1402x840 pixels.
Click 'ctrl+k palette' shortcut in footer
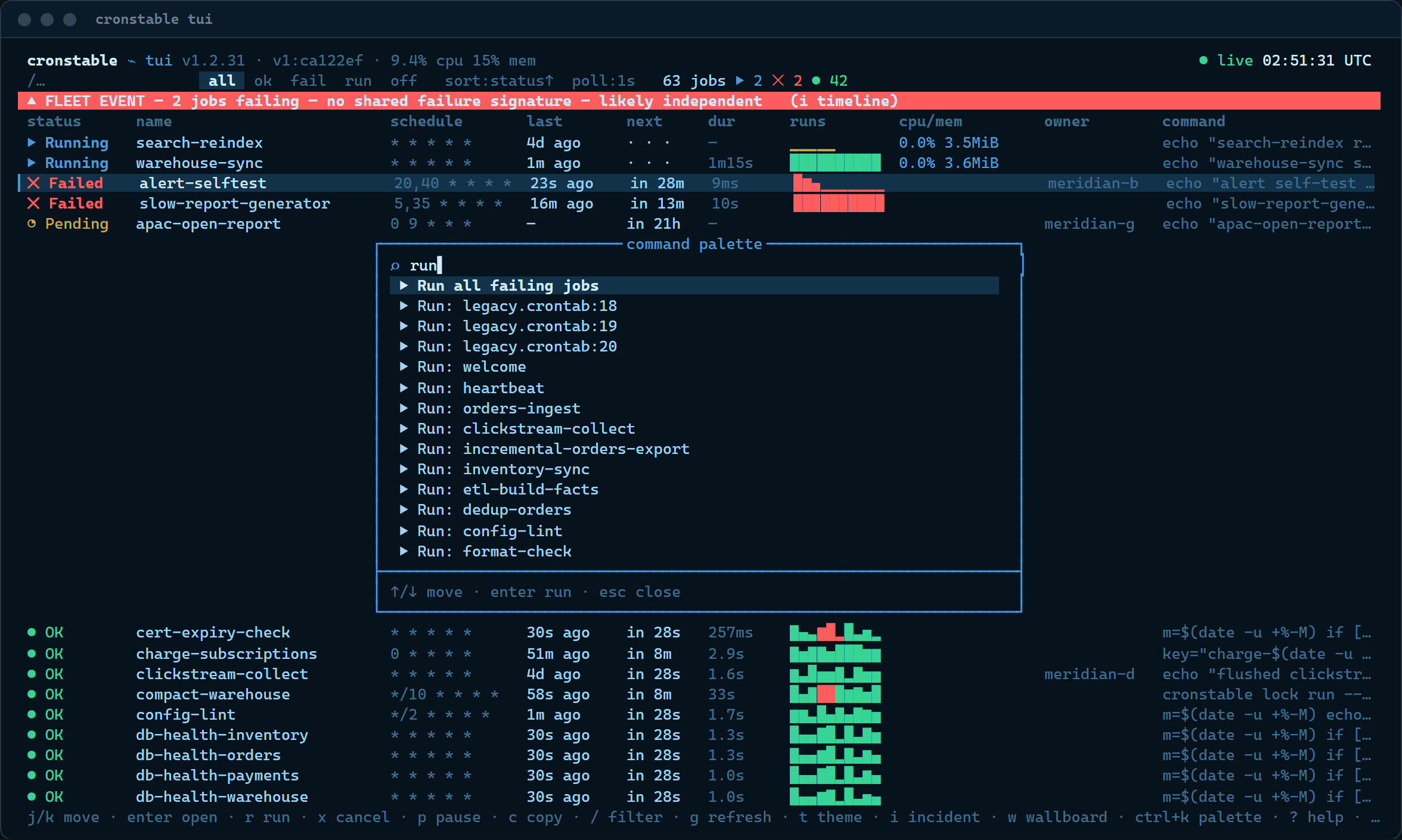point(1198,817)
